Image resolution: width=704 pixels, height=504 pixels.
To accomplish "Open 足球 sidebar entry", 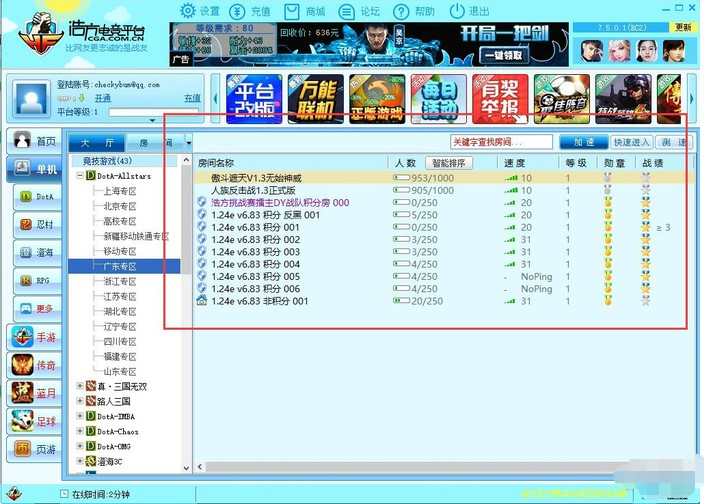I will pyautogui.click(x=35, y=421).
